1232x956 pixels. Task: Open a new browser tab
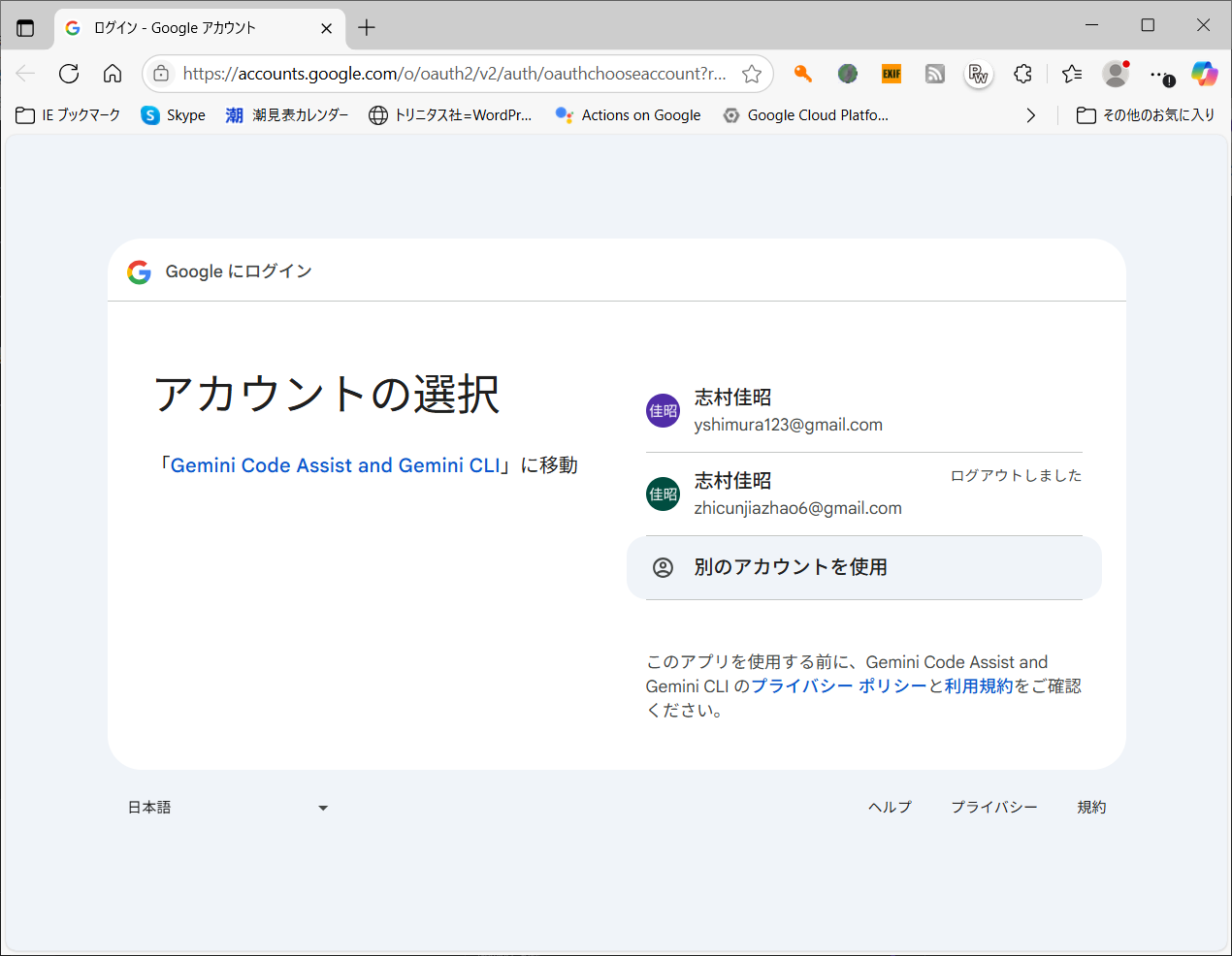tap(367, 28)
